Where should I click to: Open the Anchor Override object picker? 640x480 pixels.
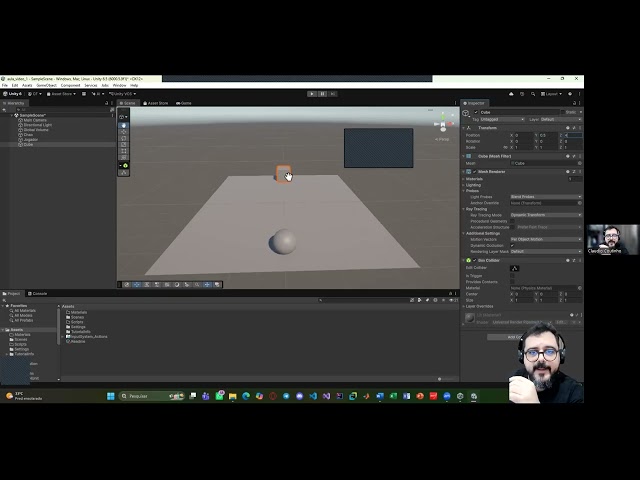580,203
